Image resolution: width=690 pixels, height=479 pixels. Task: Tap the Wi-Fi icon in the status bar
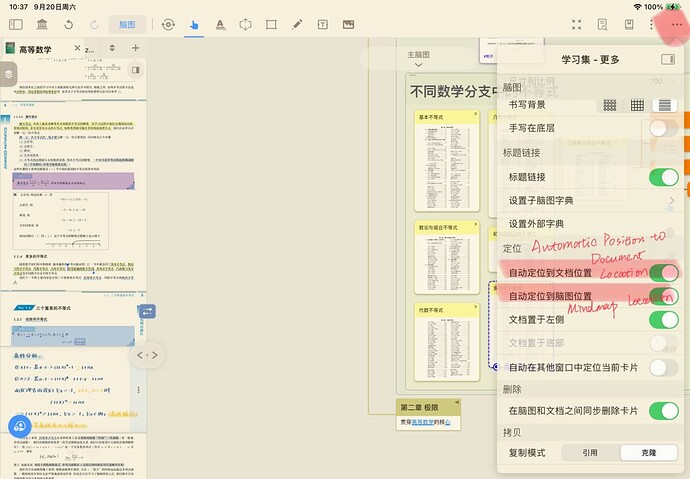pos(637,7)
